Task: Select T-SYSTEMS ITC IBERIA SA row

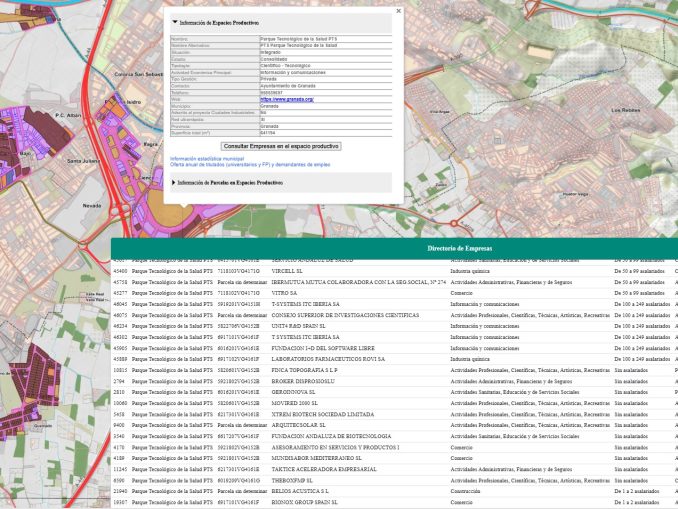Action: click(305, 304)
